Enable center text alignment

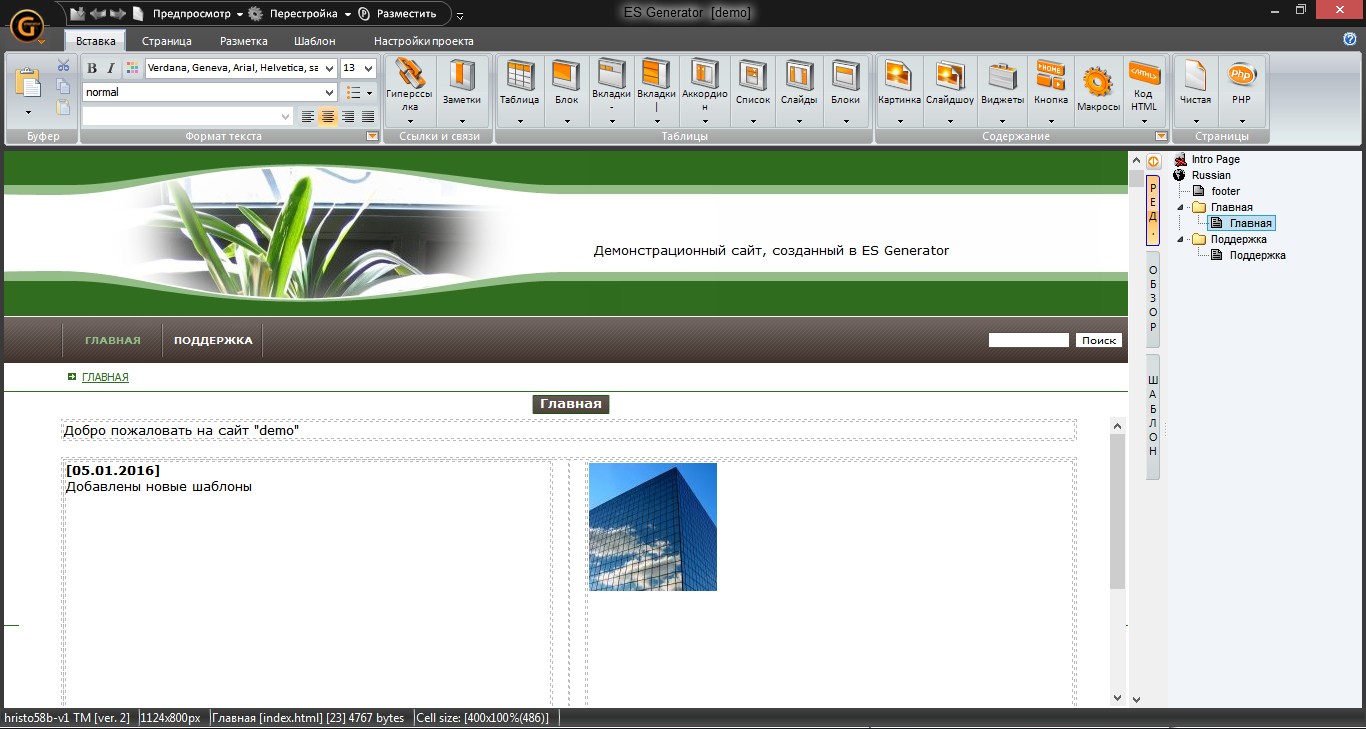click(327, 117)
